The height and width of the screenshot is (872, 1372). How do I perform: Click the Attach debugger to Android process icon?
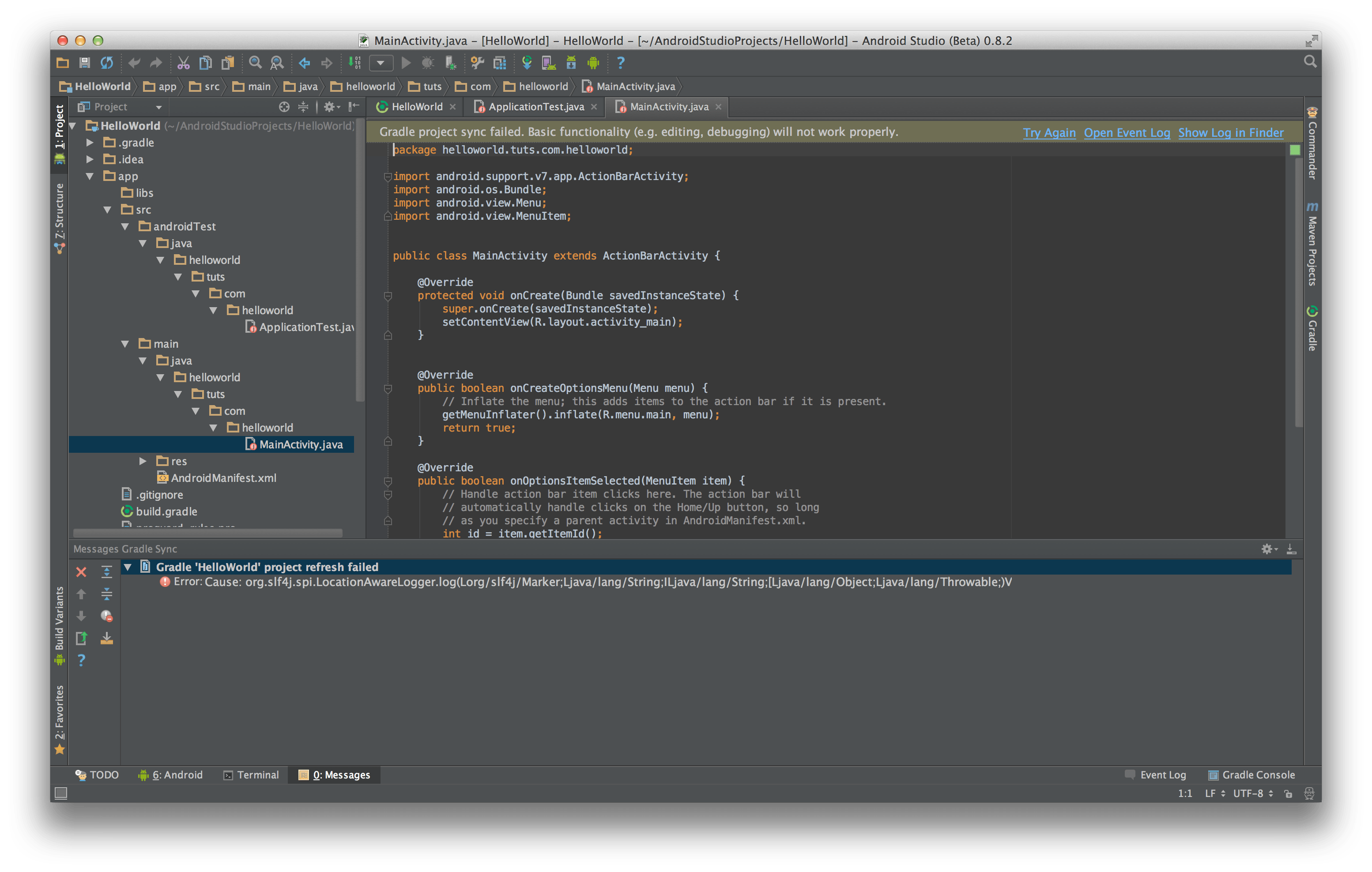click(450, 63)
